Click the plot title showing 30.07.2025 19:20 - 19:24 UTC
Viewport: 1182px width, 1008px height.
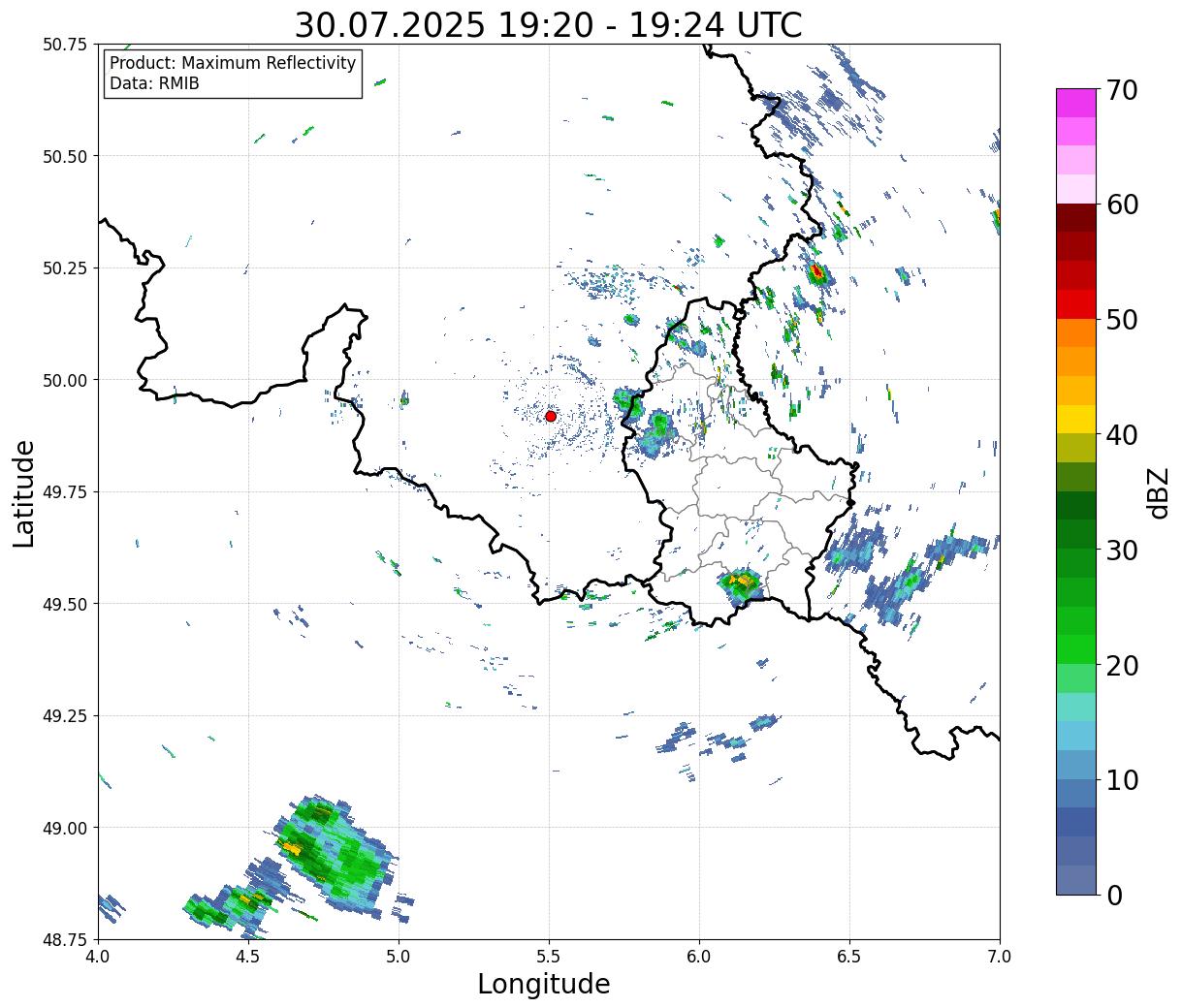548,24
